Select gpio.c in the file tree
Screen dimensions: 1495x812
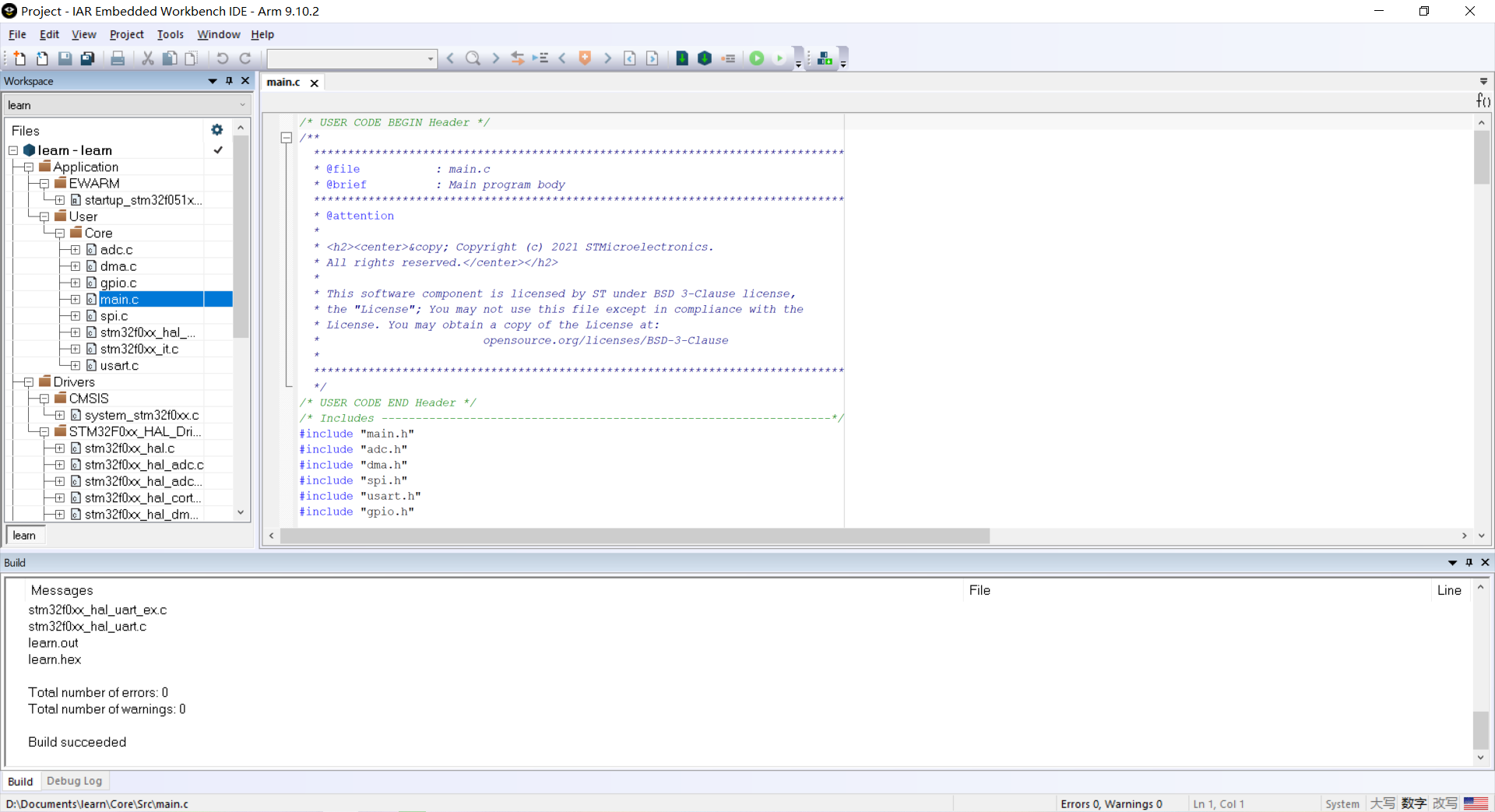coord(118,283)
